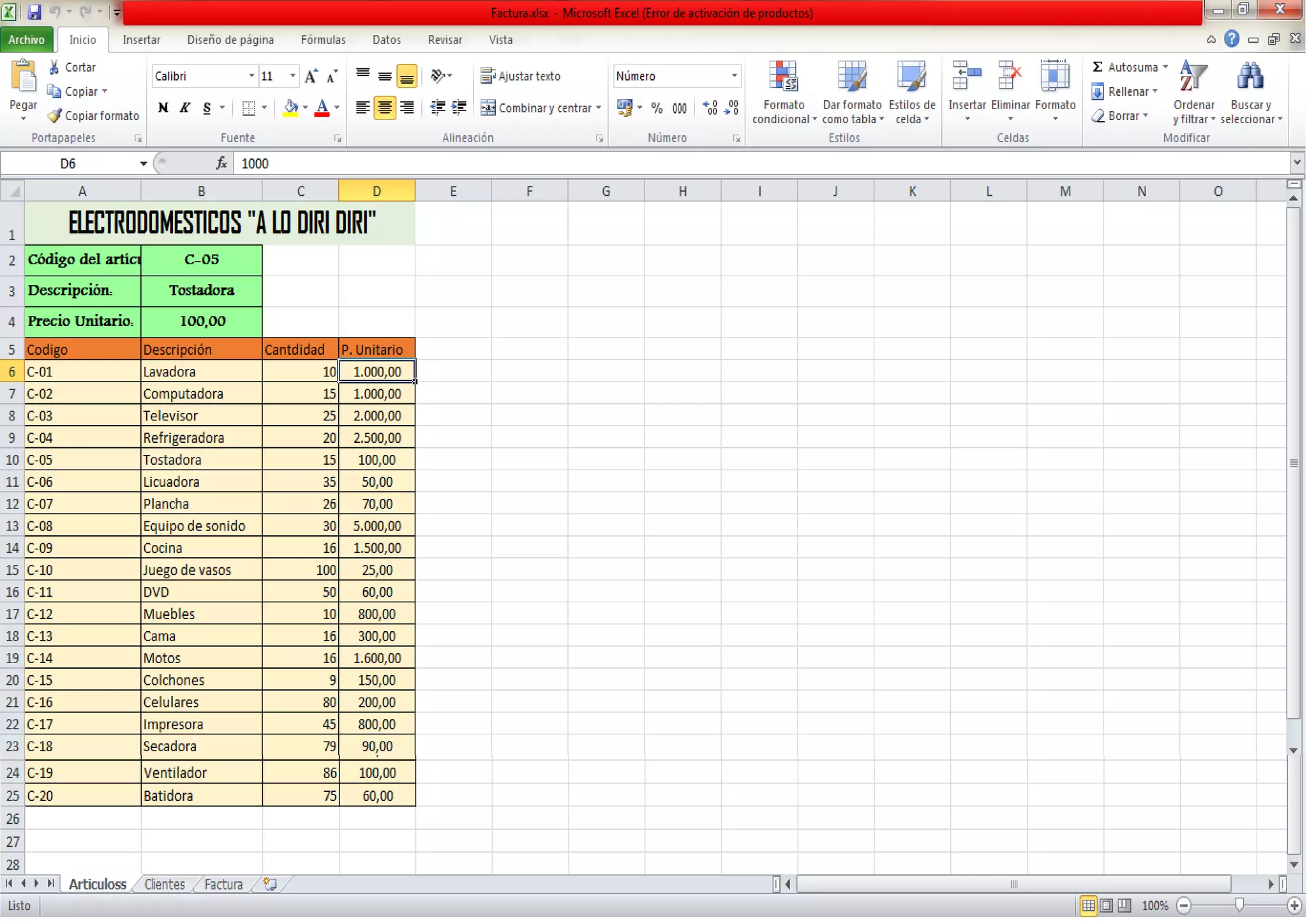Click the percent style icon
The height and width of the screenshot is (924, 1307).
(657, 108)
